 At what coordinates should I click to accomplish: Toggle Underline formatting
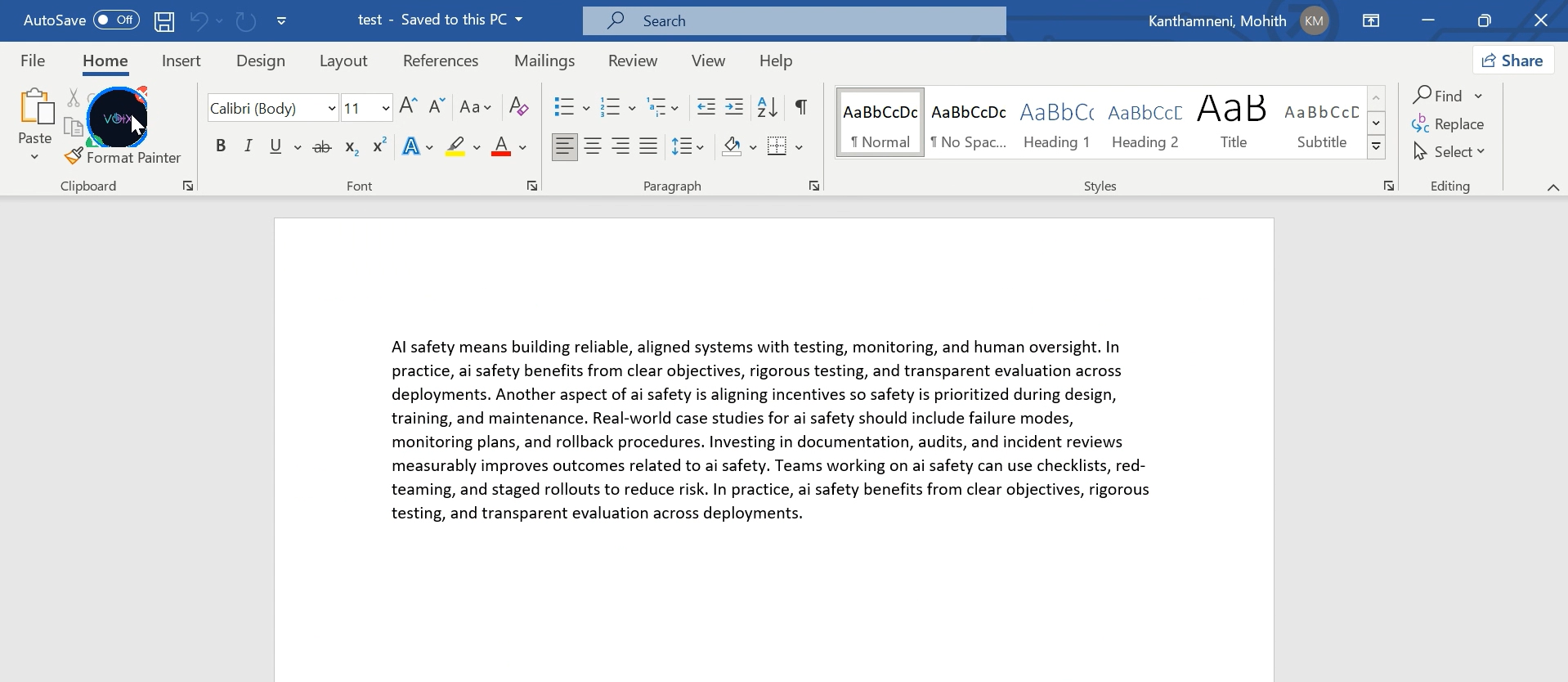tap(276, 146)
